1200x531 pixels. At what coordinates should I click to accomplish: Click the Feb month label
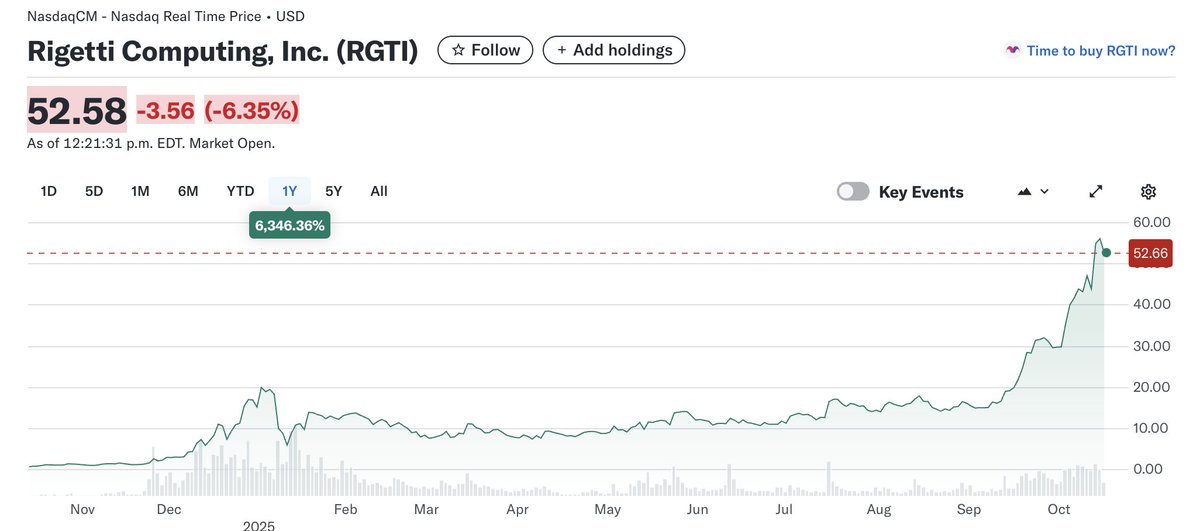[x=345, y=510]
